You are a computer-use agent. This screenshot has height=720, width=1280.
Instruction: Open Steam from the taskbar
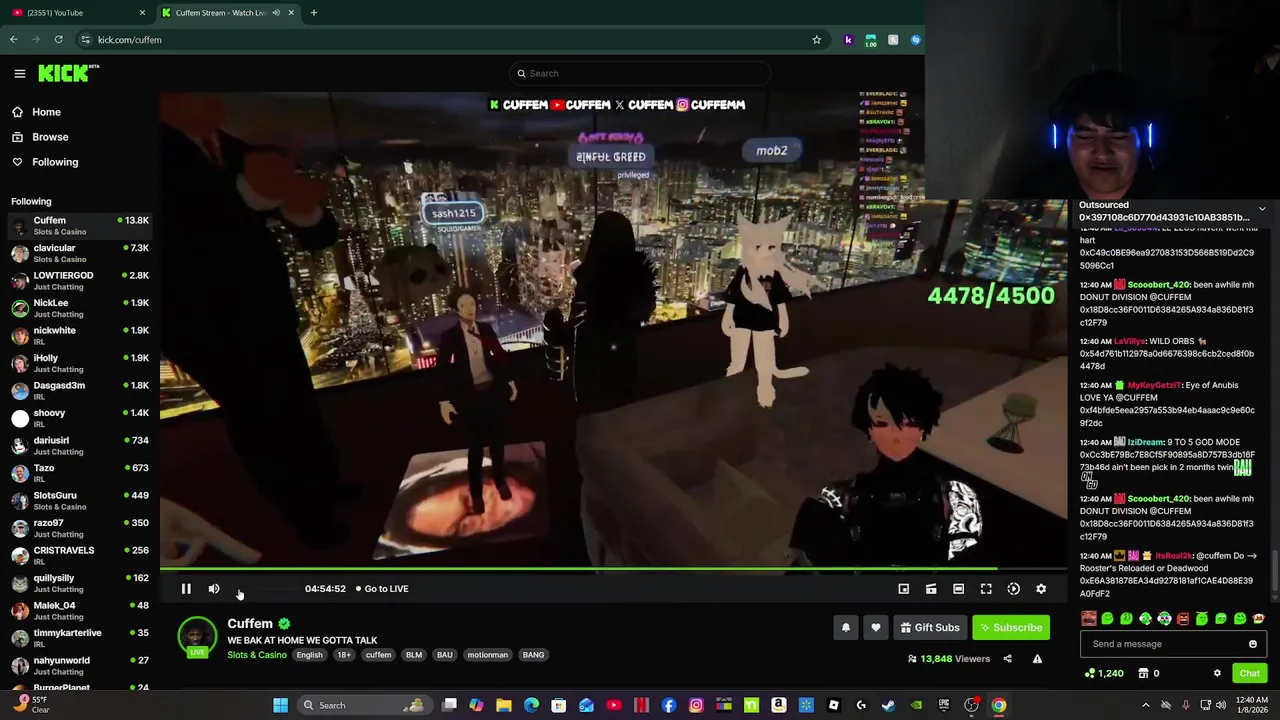coord(888,705)
